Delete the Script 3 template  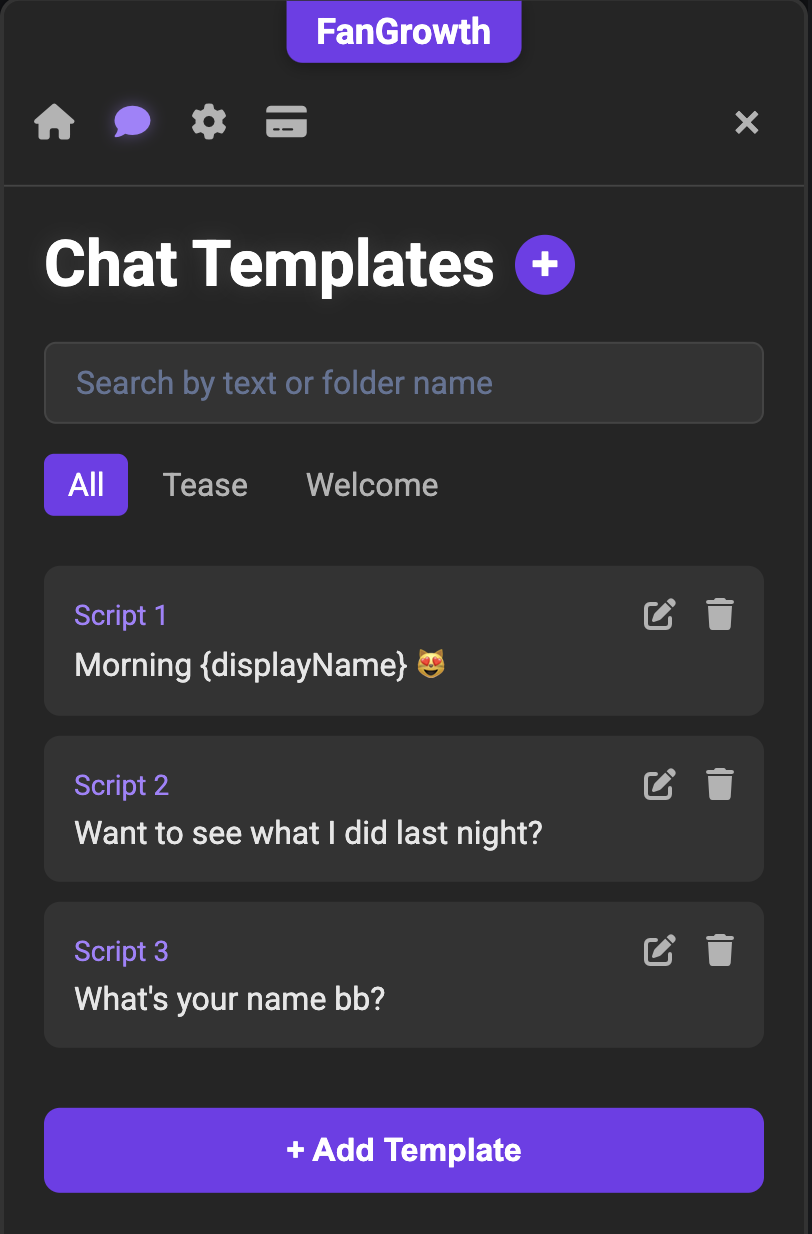click(720, 950)
